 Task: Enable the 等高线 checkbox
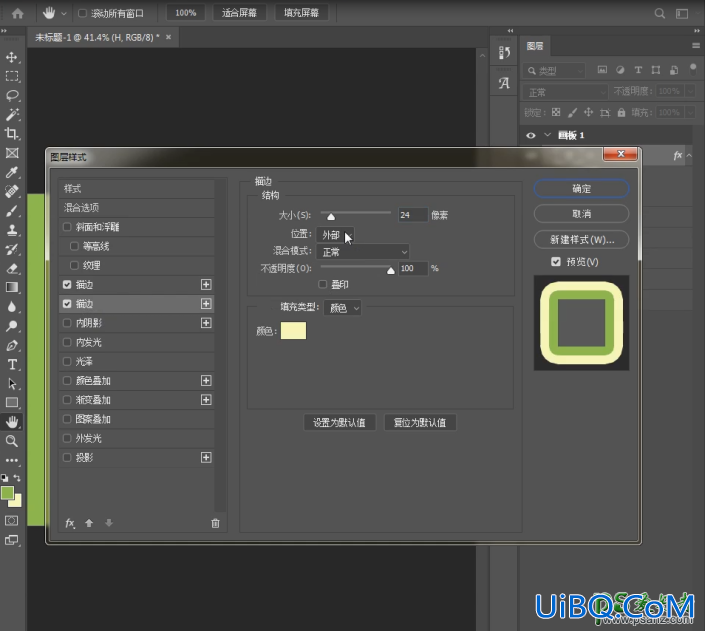coord(74,246)
